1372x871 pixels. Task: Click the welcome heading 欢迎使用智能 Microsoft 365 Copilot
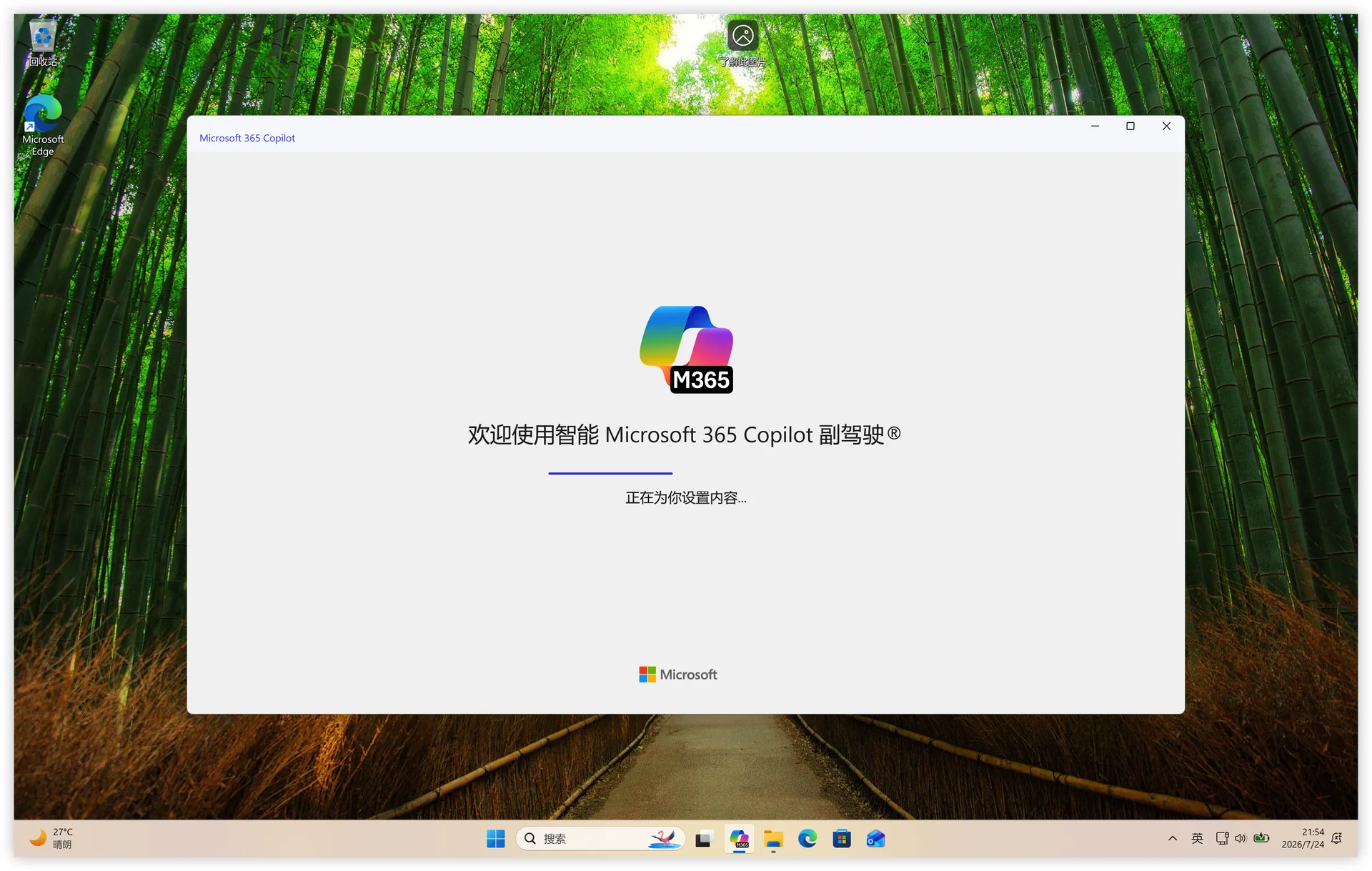coord(685,434)
